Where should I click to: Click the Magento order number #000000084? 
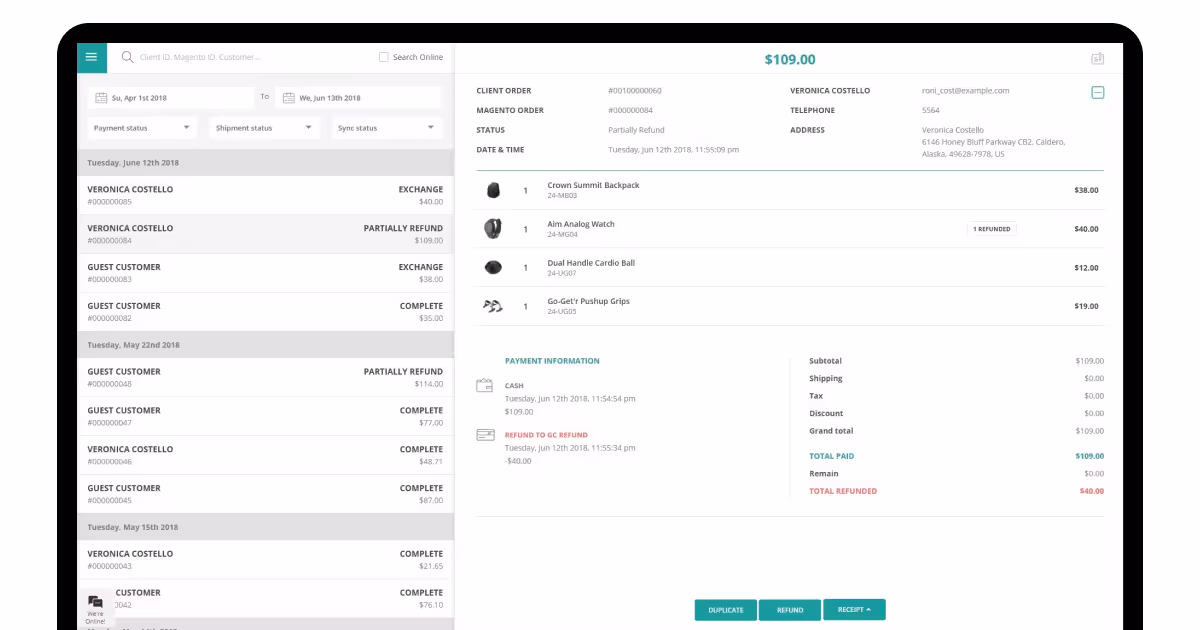630,110
